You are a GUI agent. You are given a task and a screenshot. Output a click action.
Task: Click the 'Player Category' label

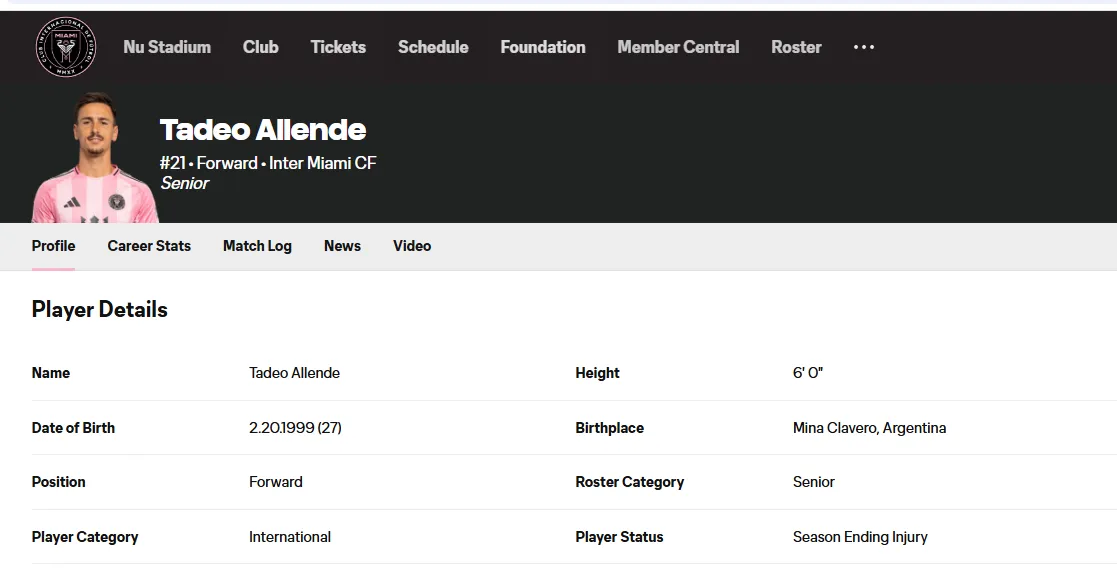[x=85, y=537]
